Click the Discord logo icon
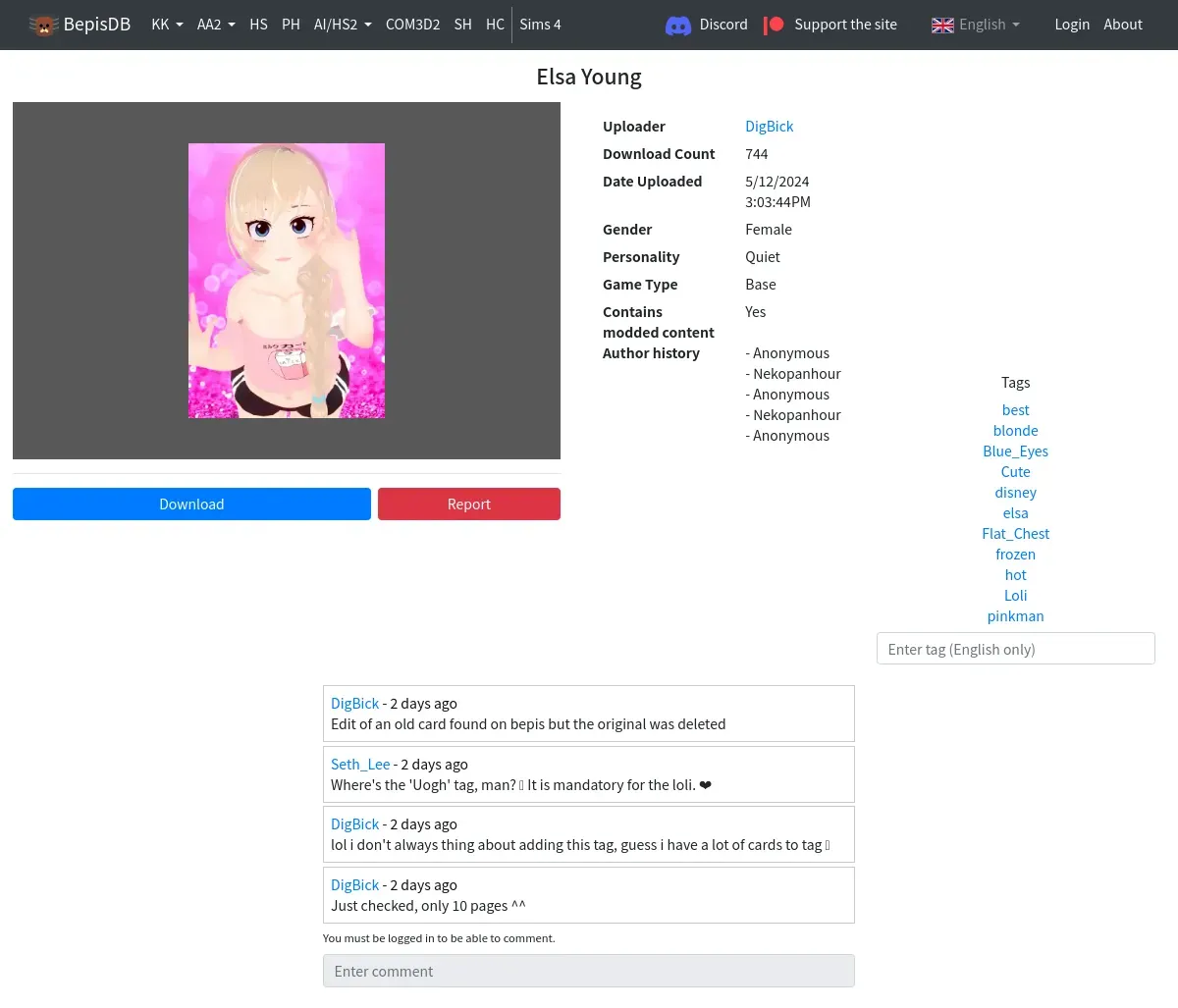Screen dimensions: 1178x1008 (x=678, y=26)
